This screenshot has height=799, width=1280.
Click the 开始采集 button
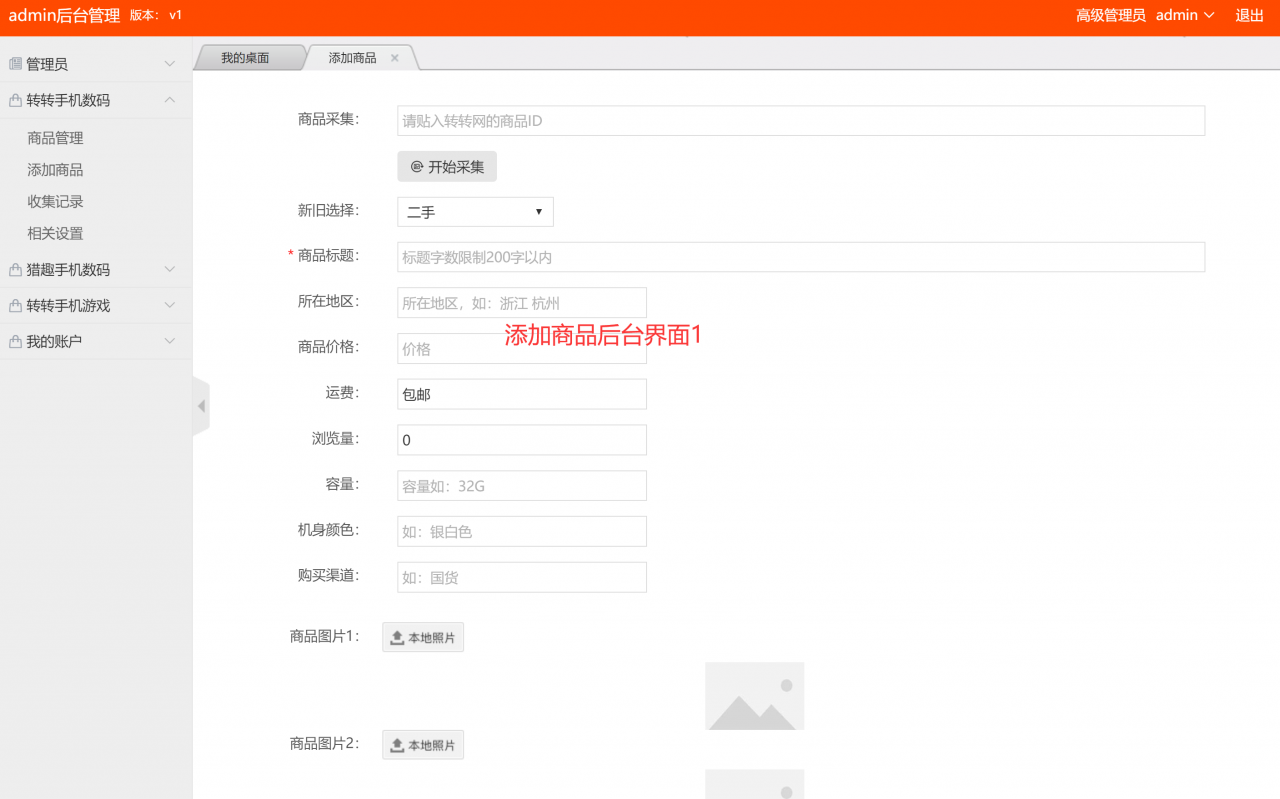coord(447,167)
